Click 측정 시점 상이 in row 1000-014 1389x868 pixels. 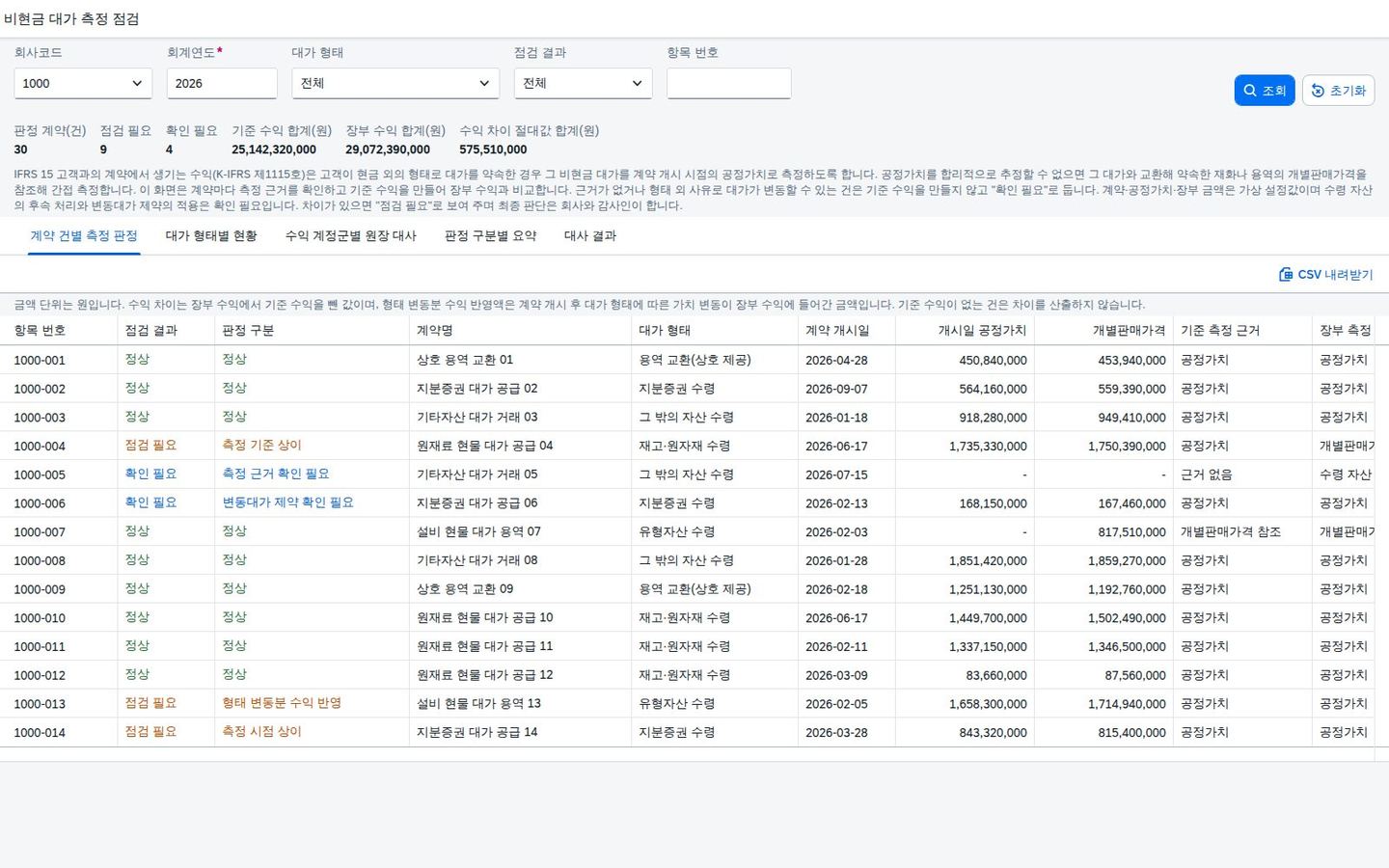coord(261,732)
